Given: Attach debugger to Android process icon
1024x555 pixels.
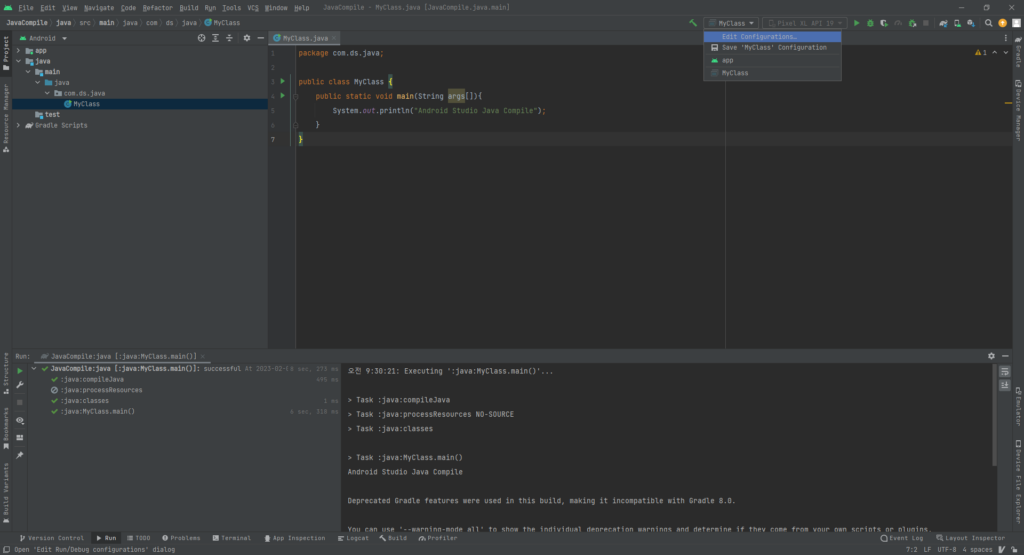Looking at the screenshot, I should pos(912,23).
